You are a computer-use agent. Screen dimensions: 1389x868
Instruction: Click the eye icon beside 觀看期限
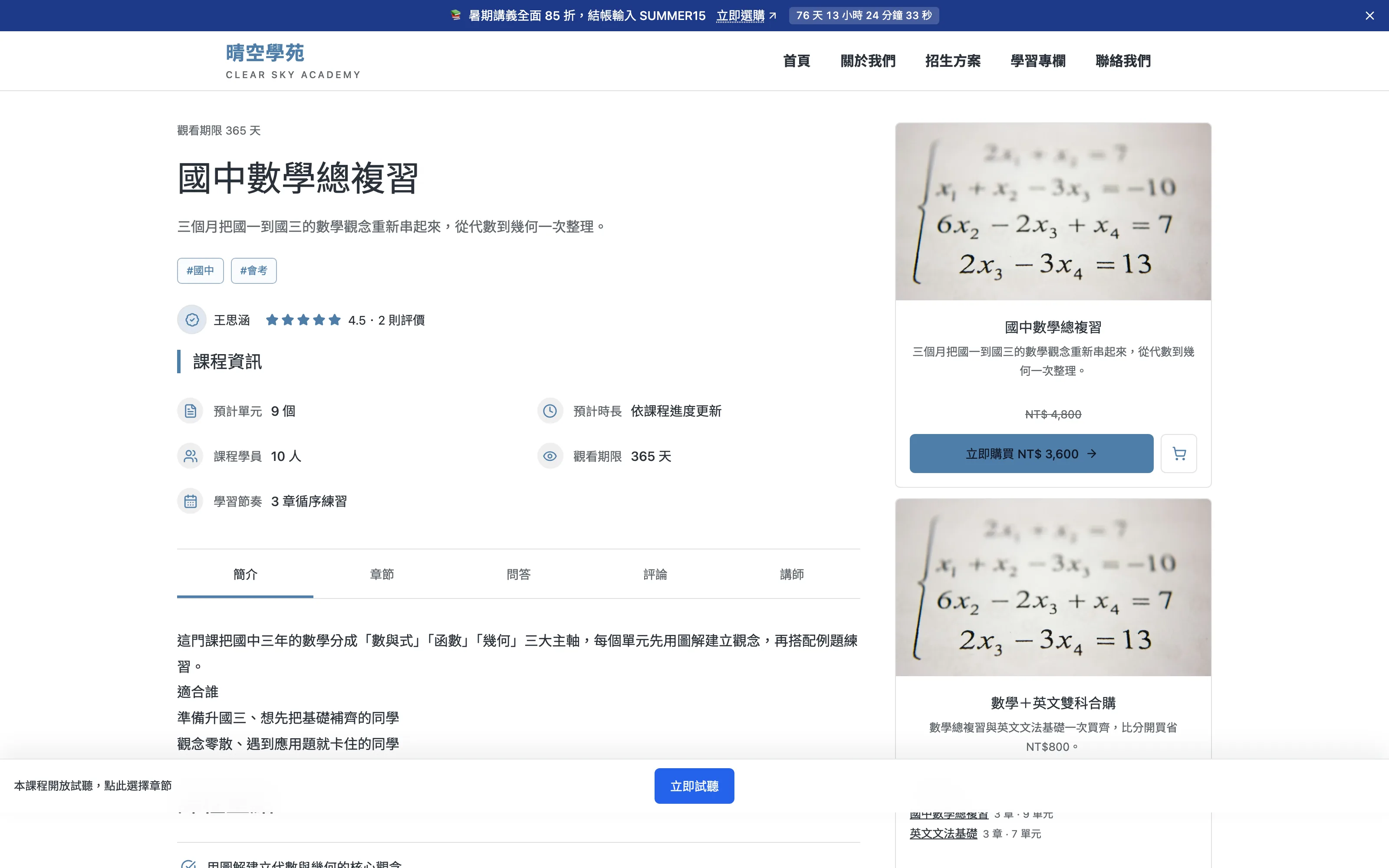550,457
